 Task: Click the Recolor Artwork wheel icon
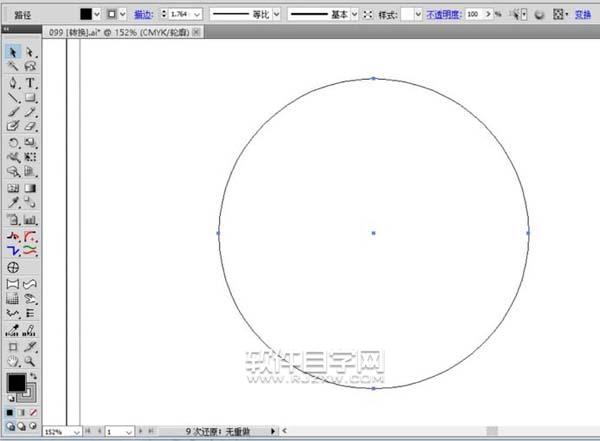(538, 15)
